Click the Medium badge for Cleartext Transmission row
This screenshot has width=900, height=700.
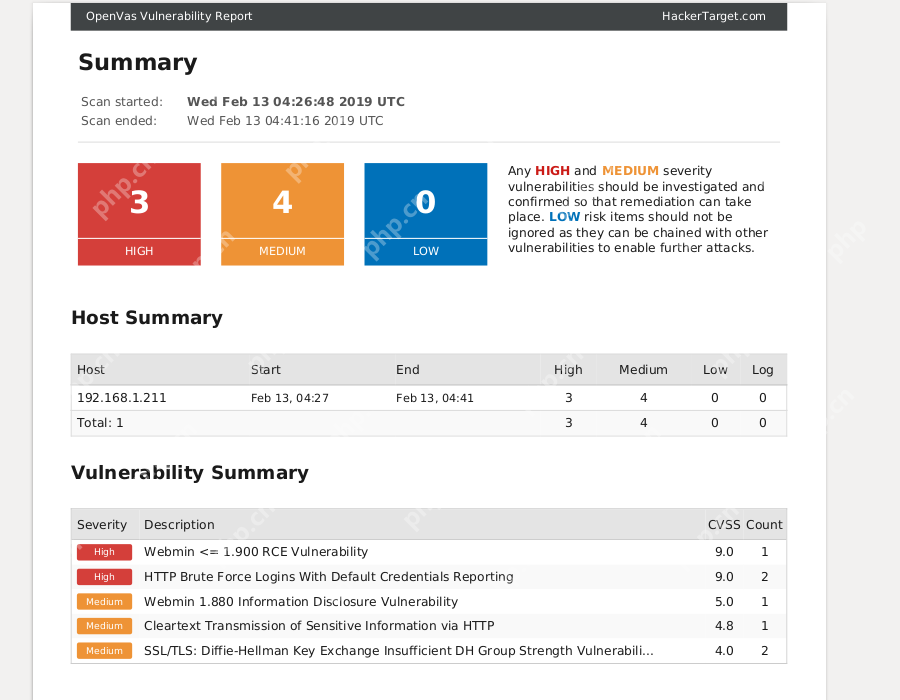[x=104, y=626]
